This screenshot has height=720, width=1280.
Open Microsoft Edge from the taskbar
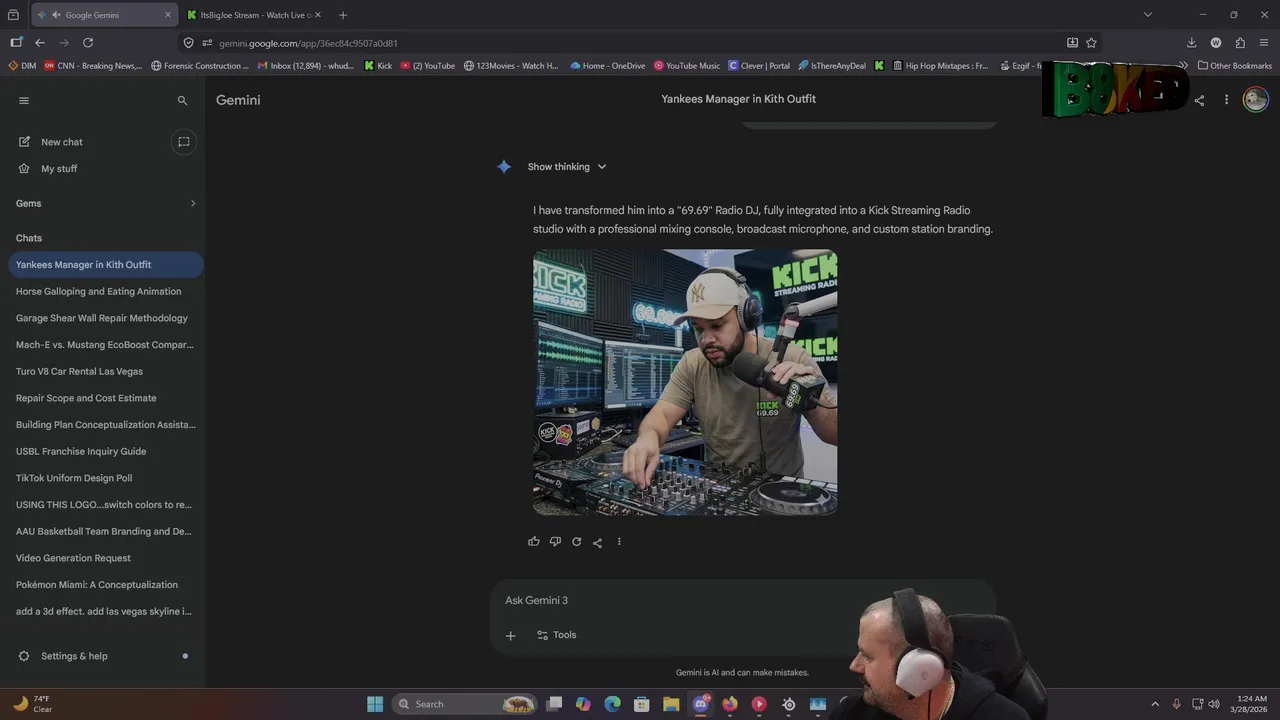click(612, 704)
